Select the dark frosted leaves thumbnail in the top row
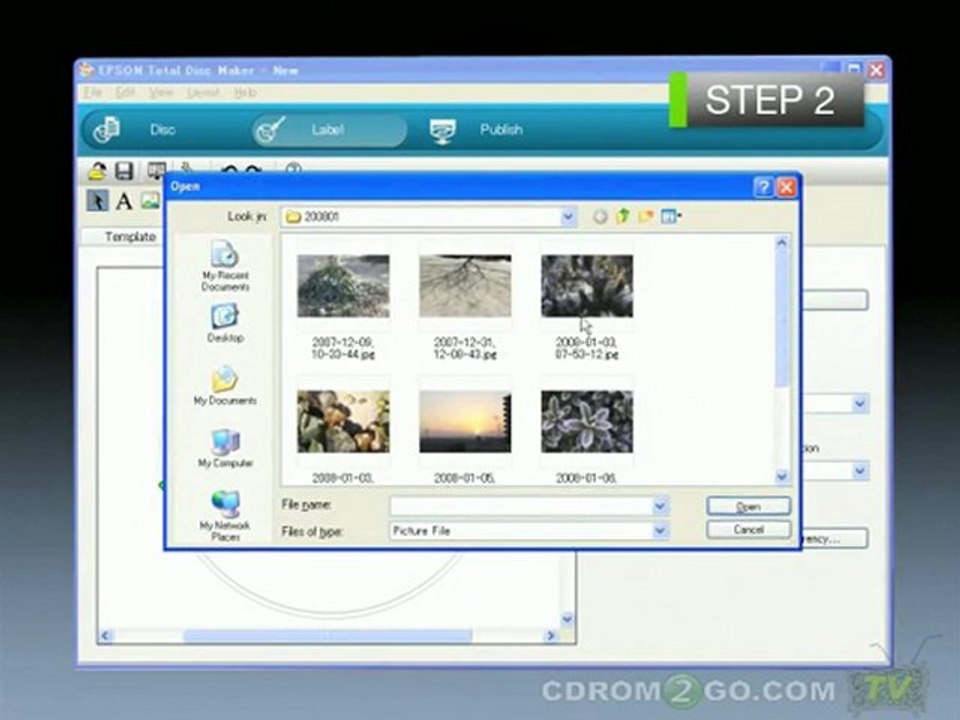960x720 pixels. pos(587,287)
